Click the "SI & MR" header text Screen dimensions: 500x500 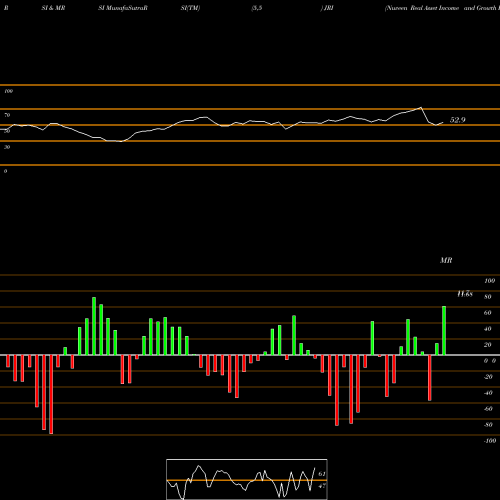point(53,8)
